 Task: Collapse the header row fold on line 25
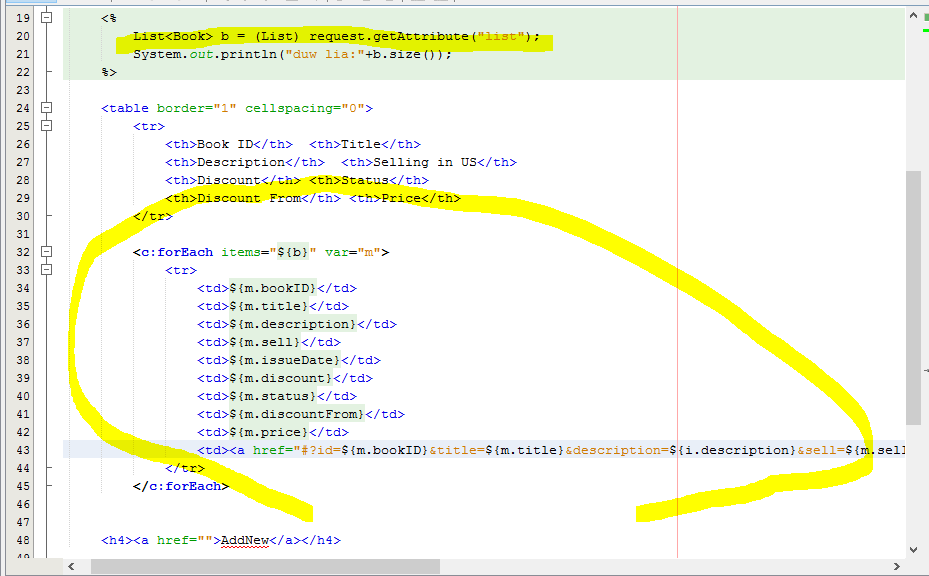[46, 126]
